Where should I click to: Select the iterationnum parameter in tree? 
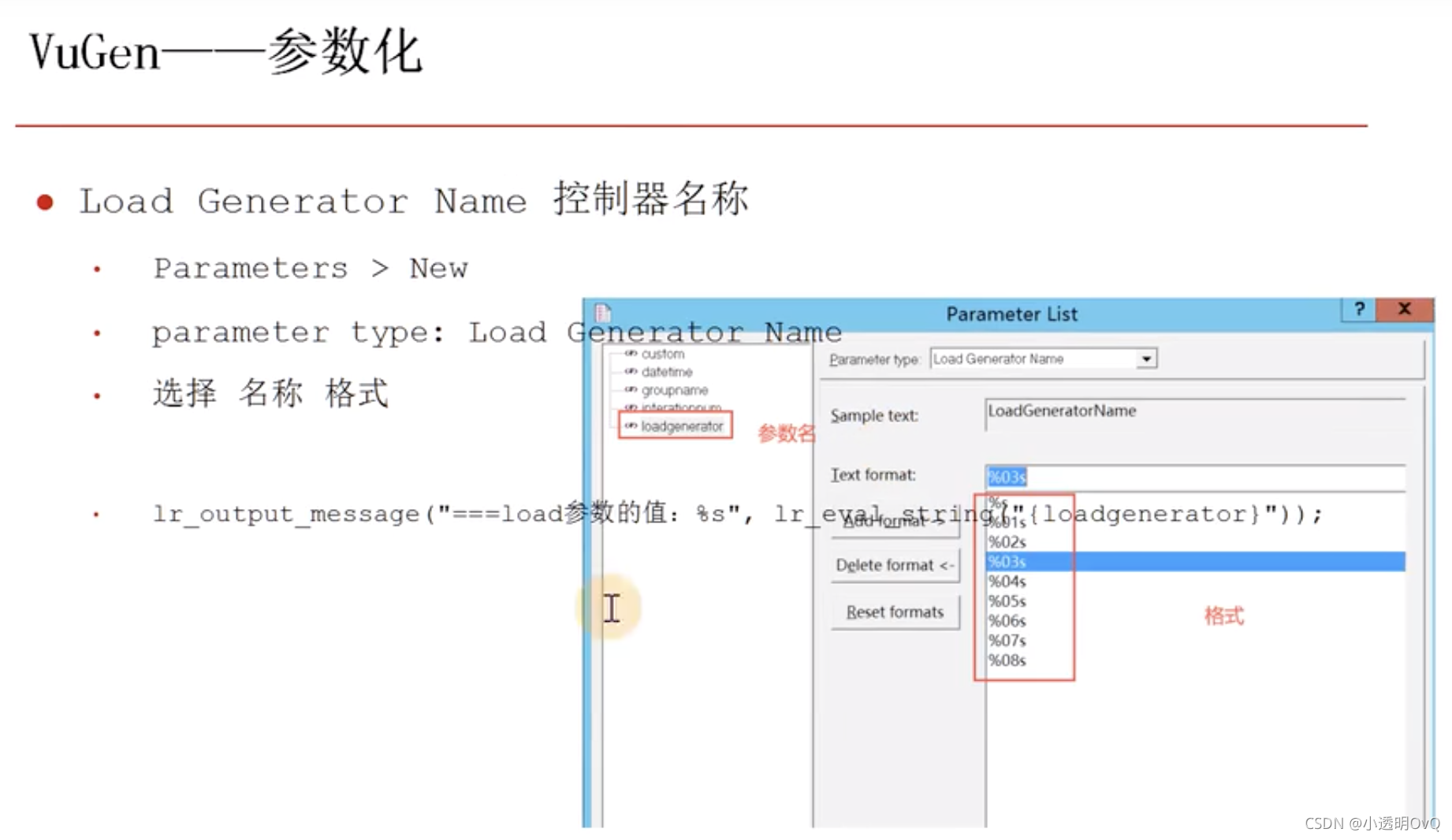pyautogui.click(x=680, y=407)
